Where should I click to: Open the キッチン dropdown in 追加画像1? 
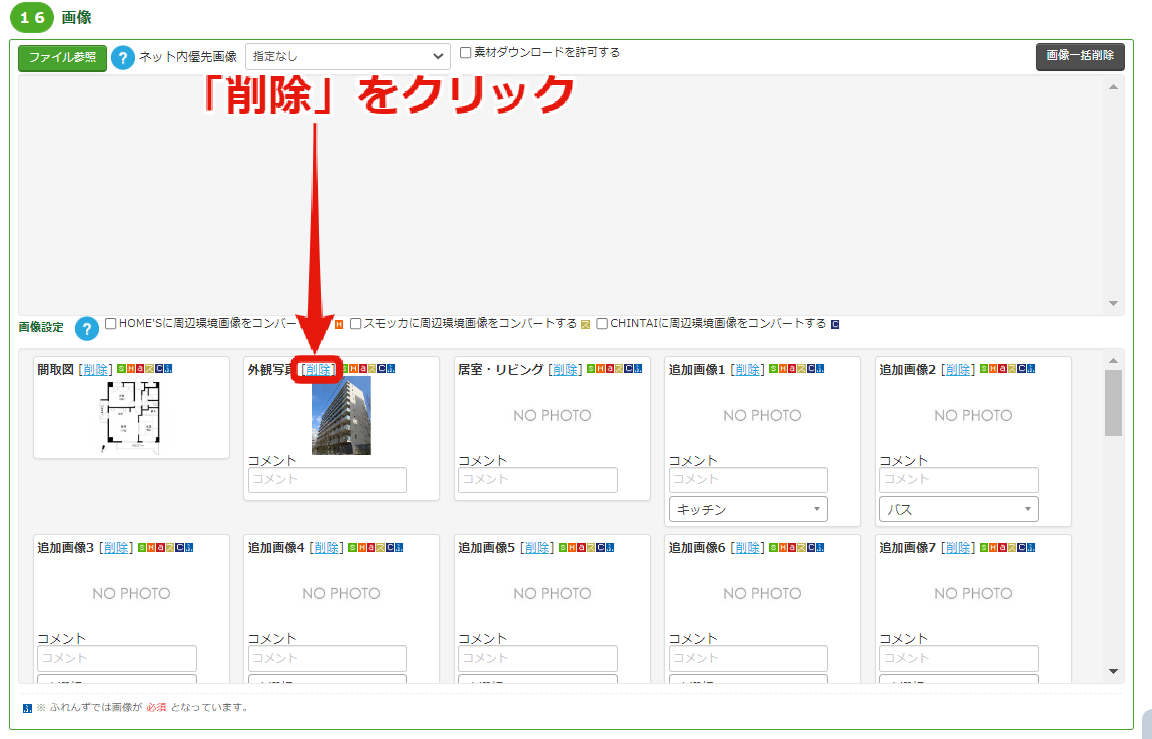[x=748, y=509]
